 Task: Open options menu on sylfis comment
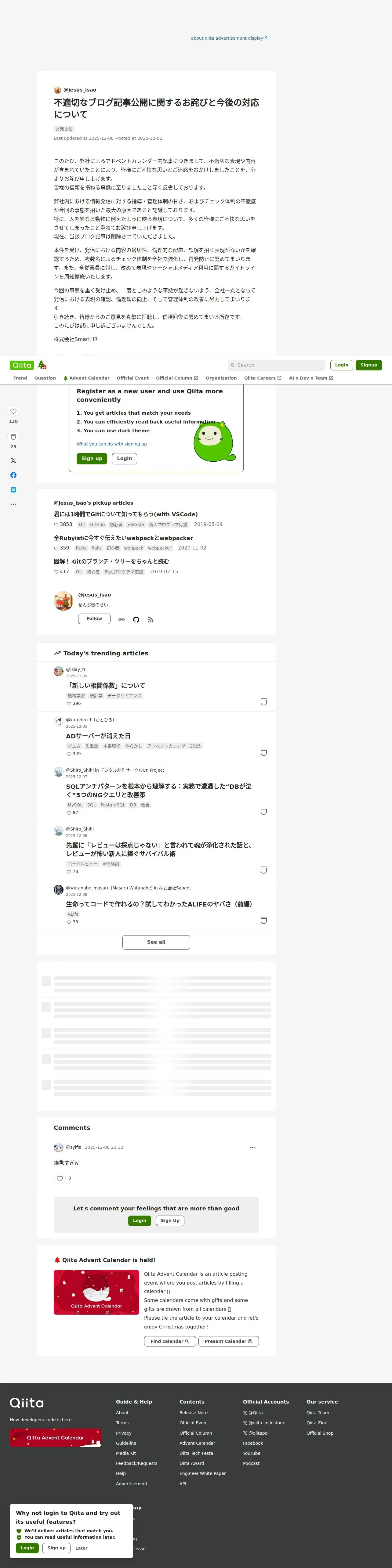point(252,1147)
